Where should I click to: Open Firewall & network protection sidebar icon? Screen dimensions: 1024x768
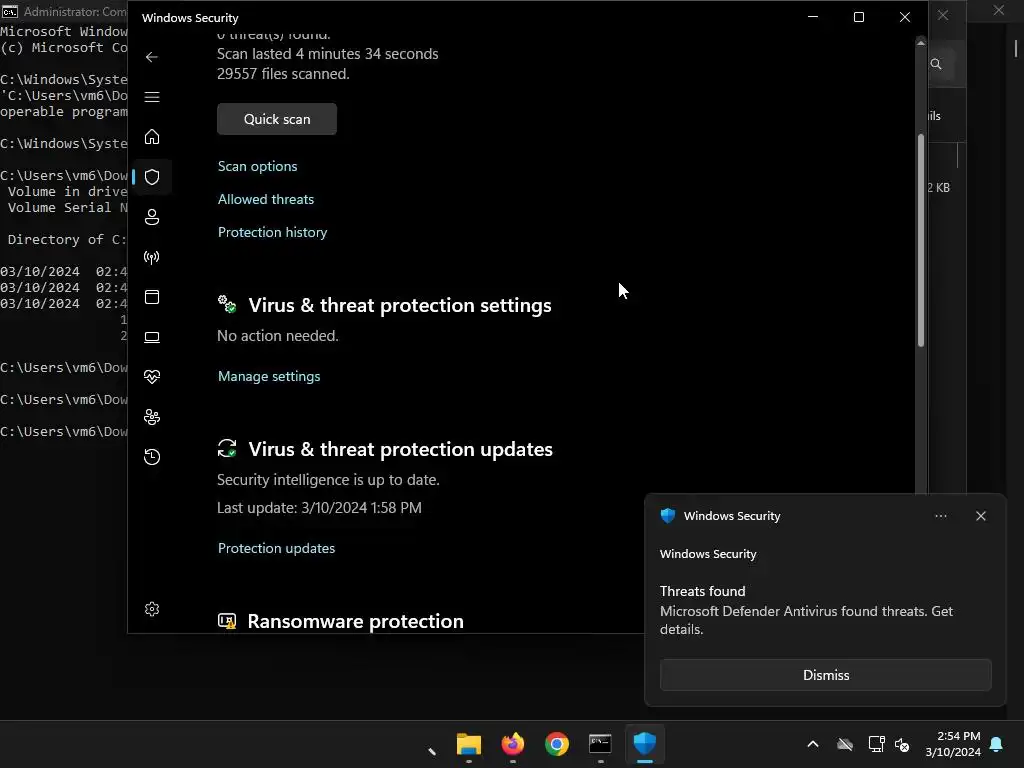point(152,257)
